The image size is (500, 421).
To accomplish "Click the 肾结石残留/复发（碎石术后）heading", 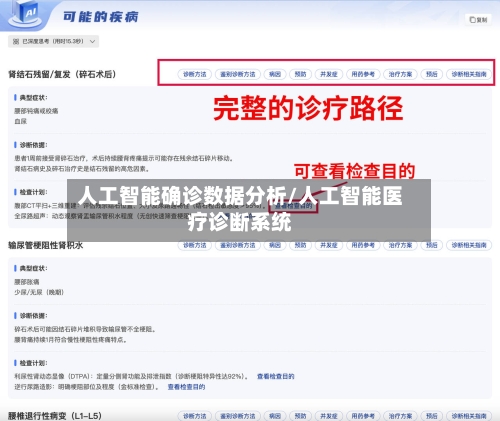I will click(x=62, y=74).
